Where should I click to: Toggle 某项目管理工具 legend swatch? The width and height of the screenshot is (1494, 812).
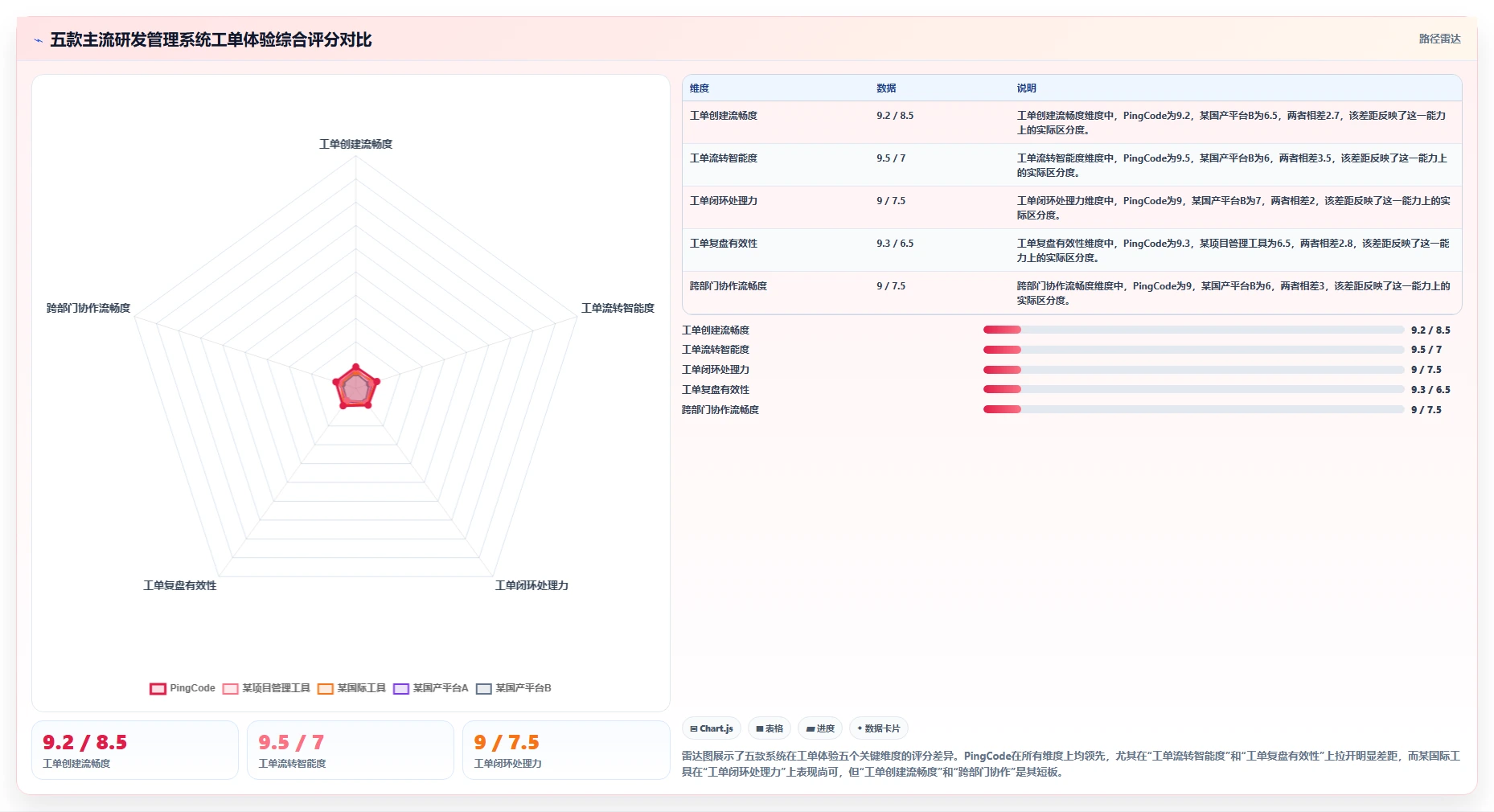coord(230,688)
